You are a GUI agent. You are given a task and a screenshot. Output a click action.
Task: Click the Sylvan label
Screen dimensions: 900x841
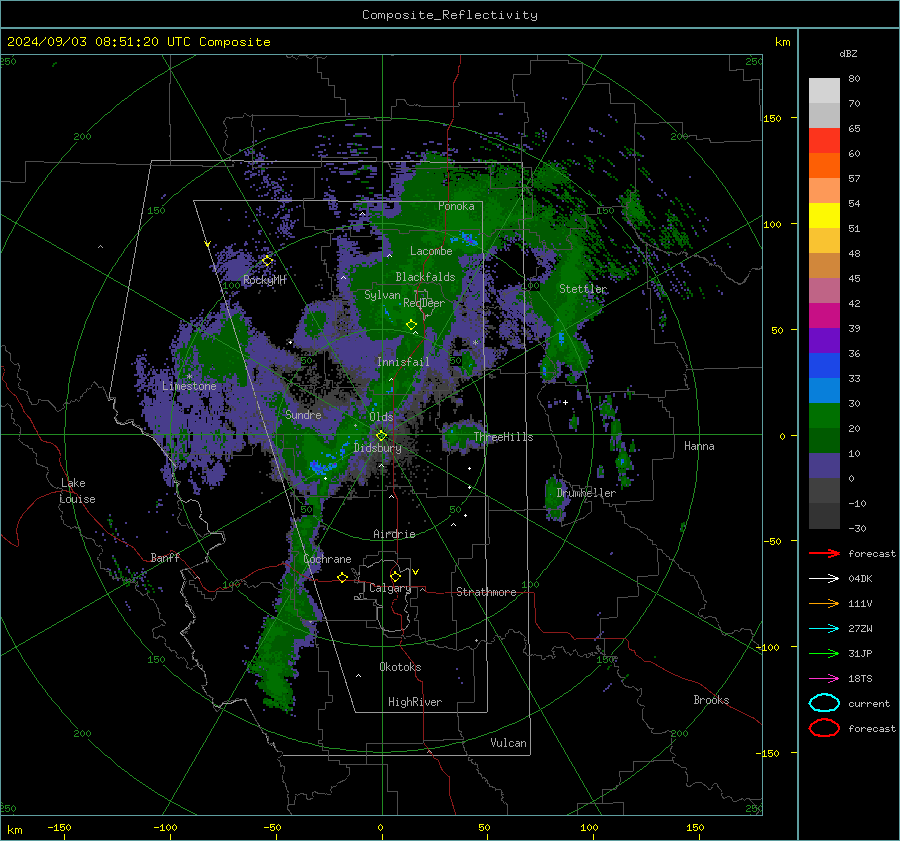[382, 295]
